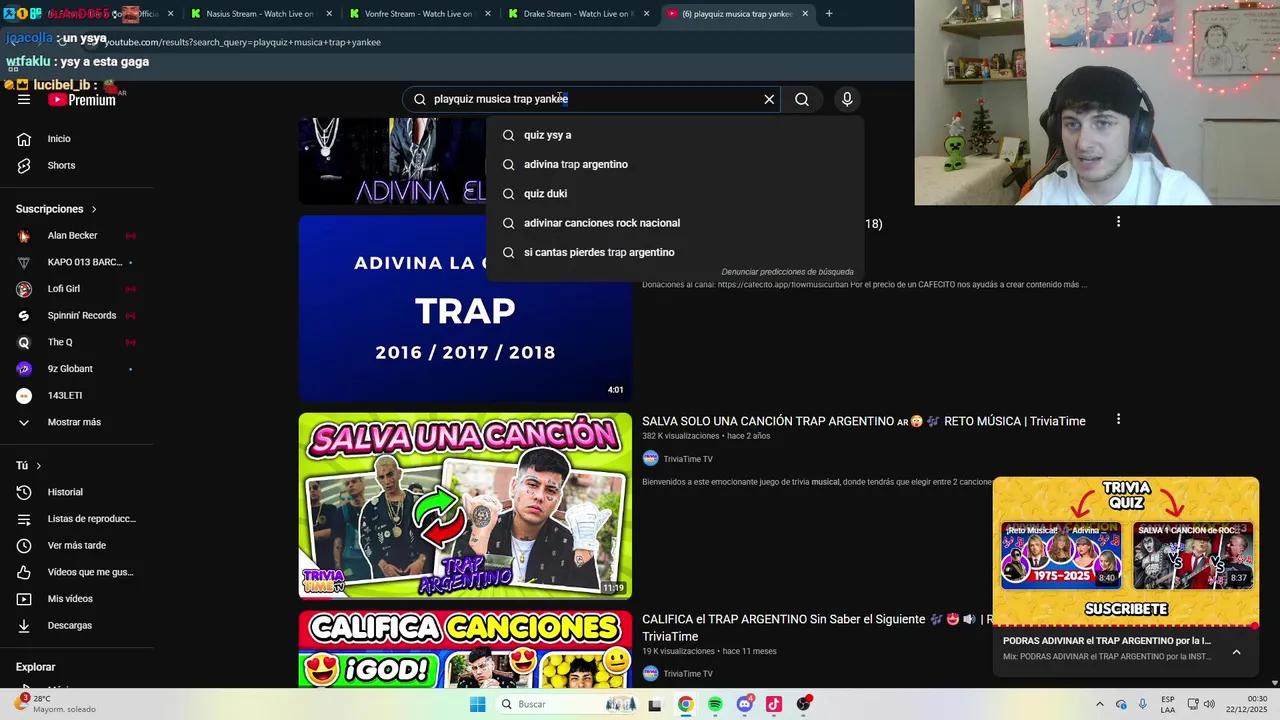Select suggestion quiz duki
This screenshot has width=1280, height=720.
tap(675, 194)
